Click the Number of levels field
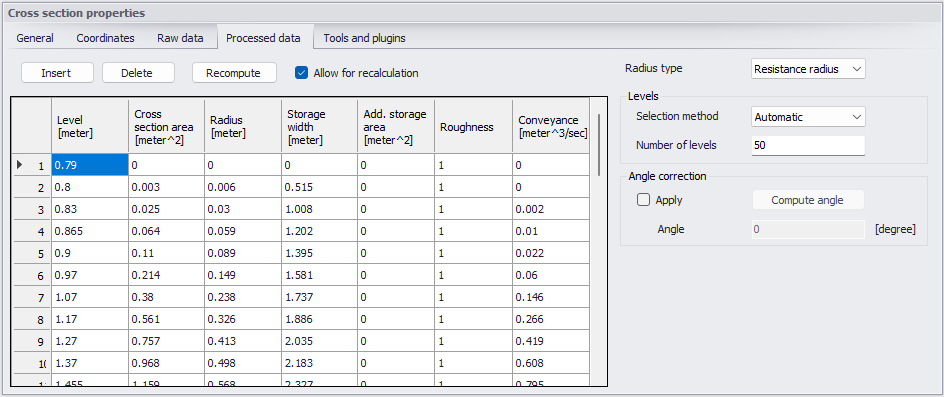Screen dimensions: 944x397 [x=808, y=145]
